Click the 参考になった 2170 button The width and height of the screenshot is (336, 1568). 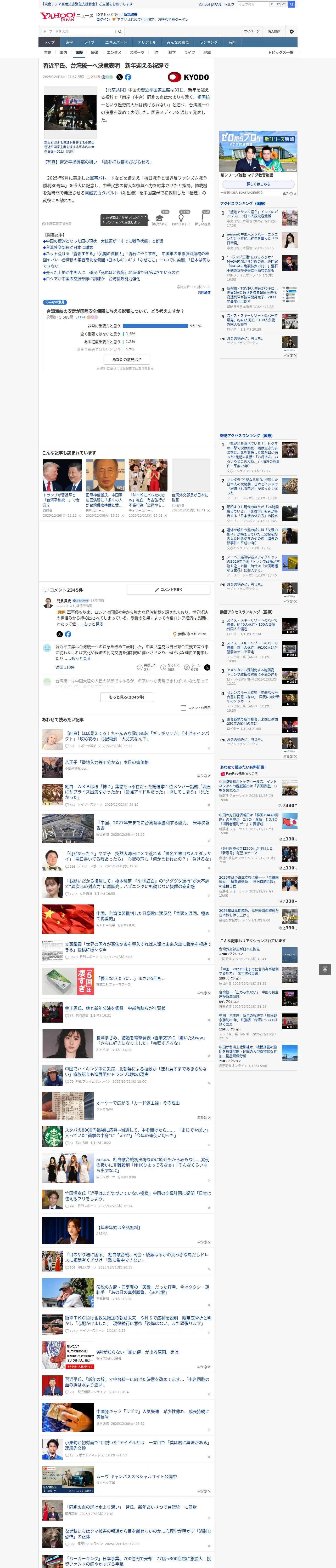pos(190,634)
